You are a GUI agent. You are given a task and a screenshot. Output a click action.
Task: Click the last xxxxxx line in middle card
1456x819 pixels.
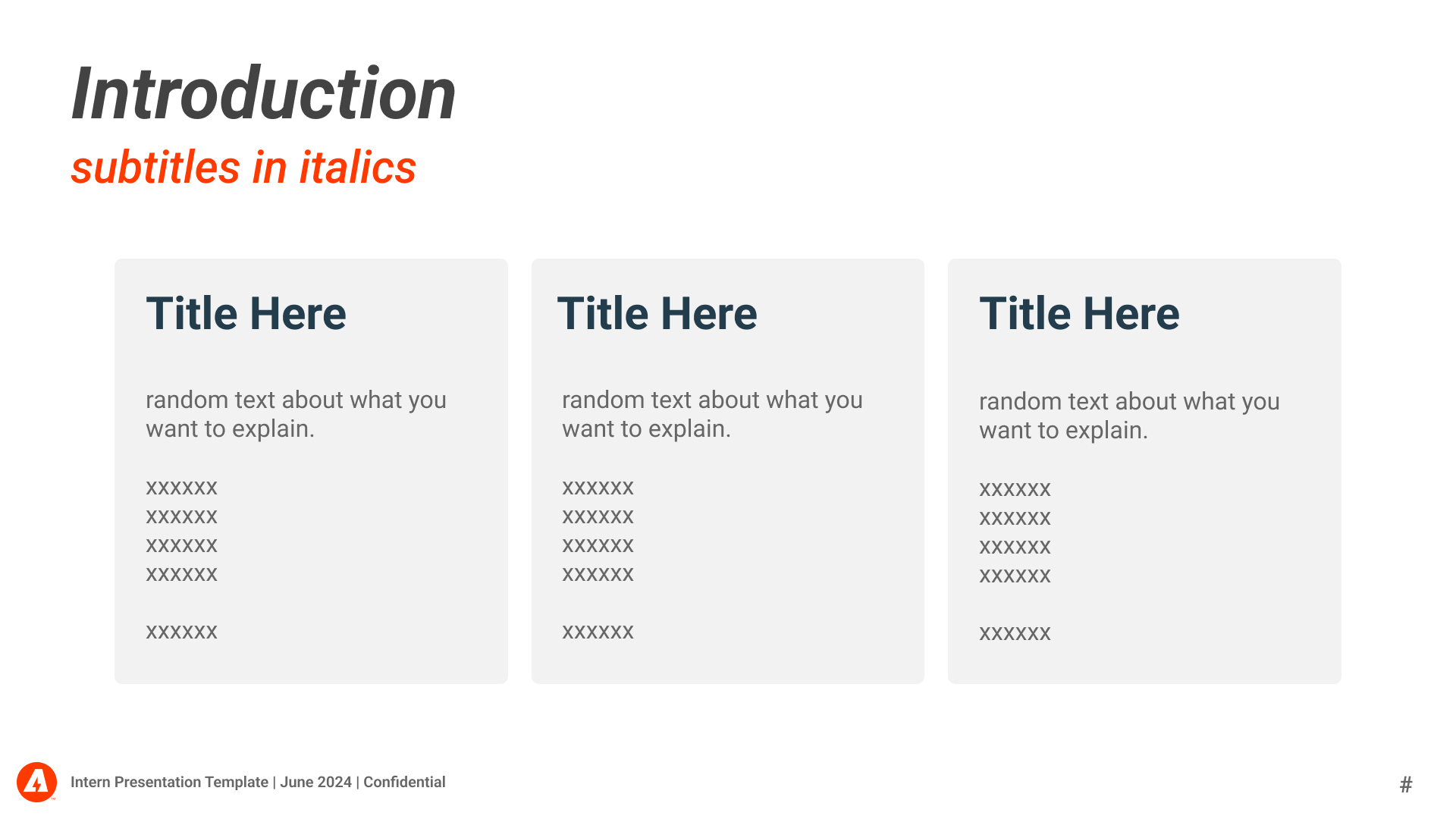(x=598, y=632)
